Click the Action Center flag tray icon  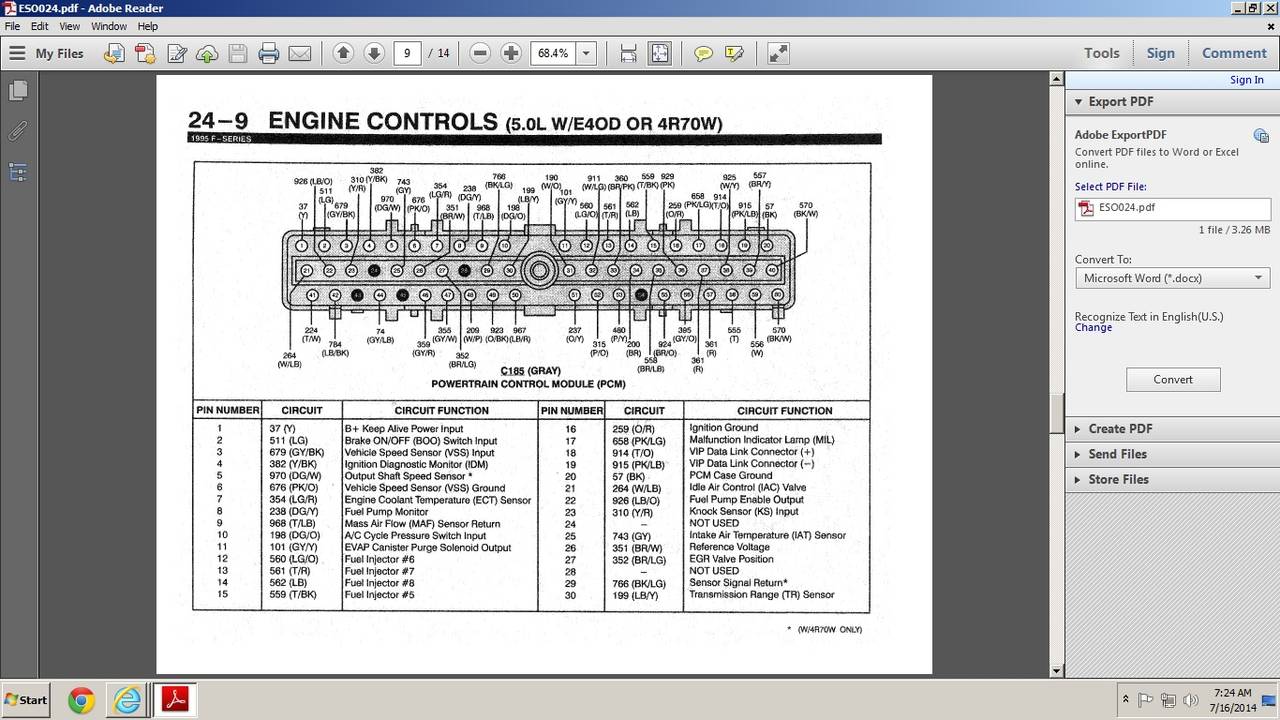click(x=1146, y=700)
